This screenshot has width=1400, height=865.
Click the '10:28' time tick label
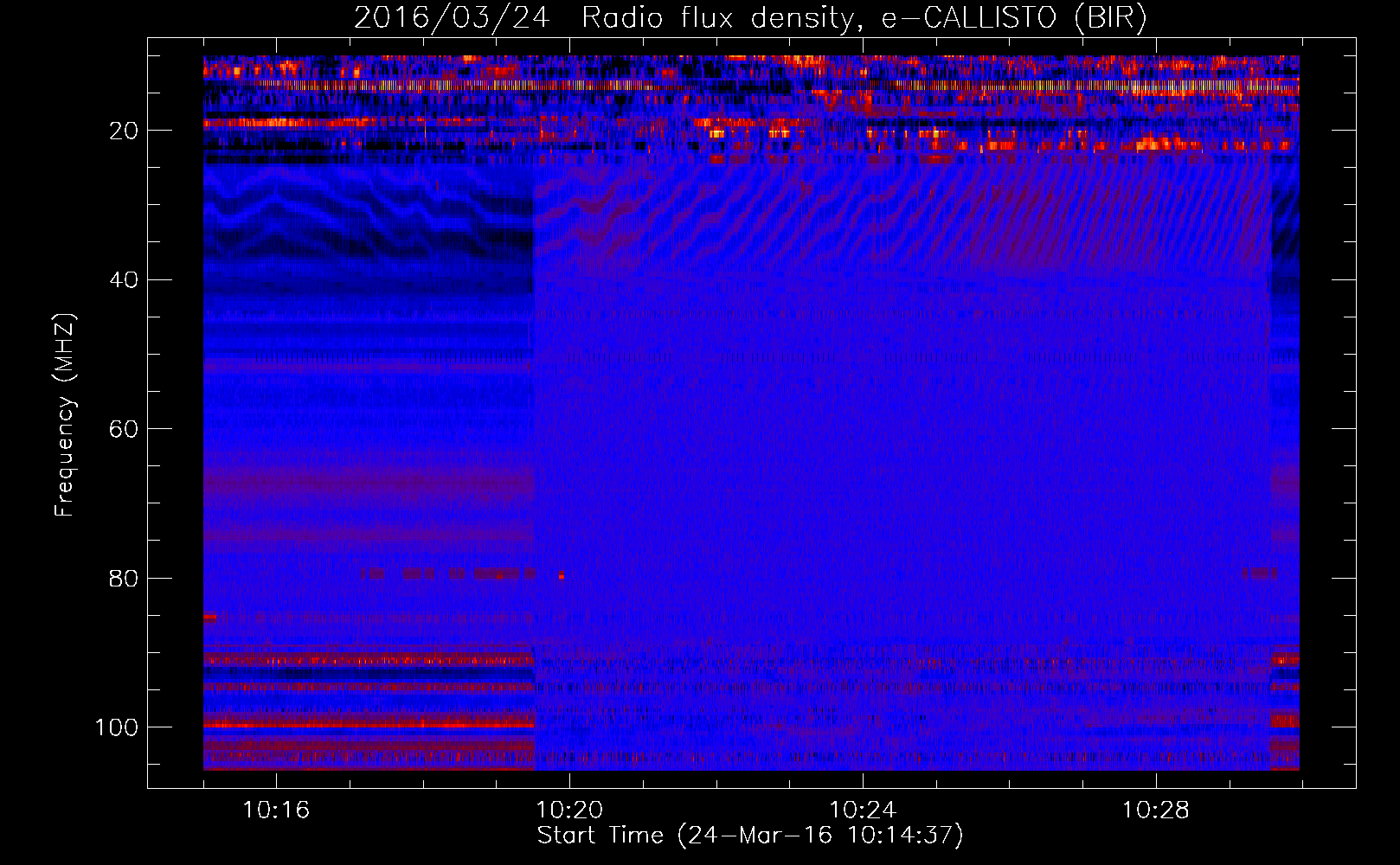(x=1156, y=811)
